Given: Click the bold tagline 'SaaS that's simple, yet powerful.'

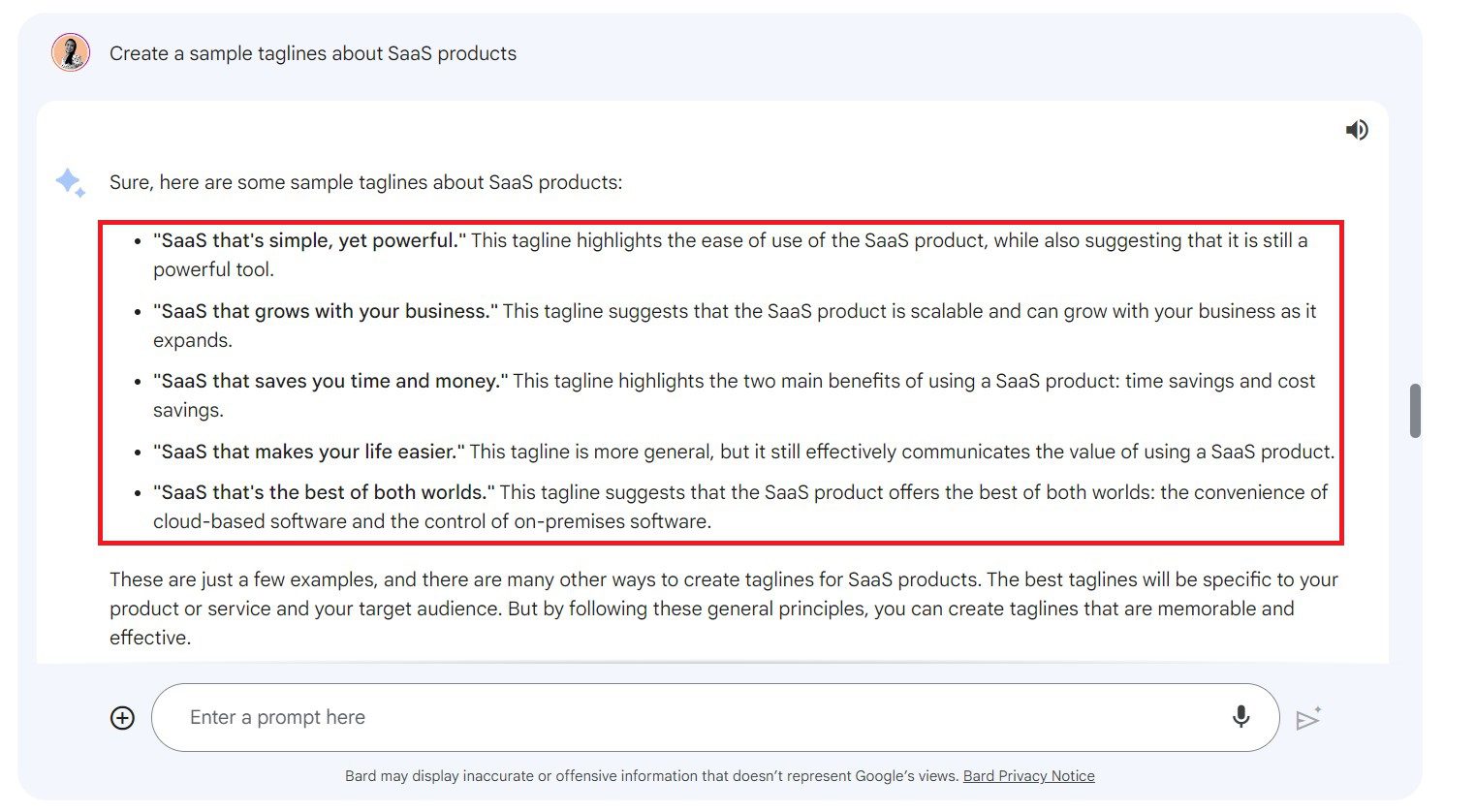Looking at the screenshot, I should point(309,240).
